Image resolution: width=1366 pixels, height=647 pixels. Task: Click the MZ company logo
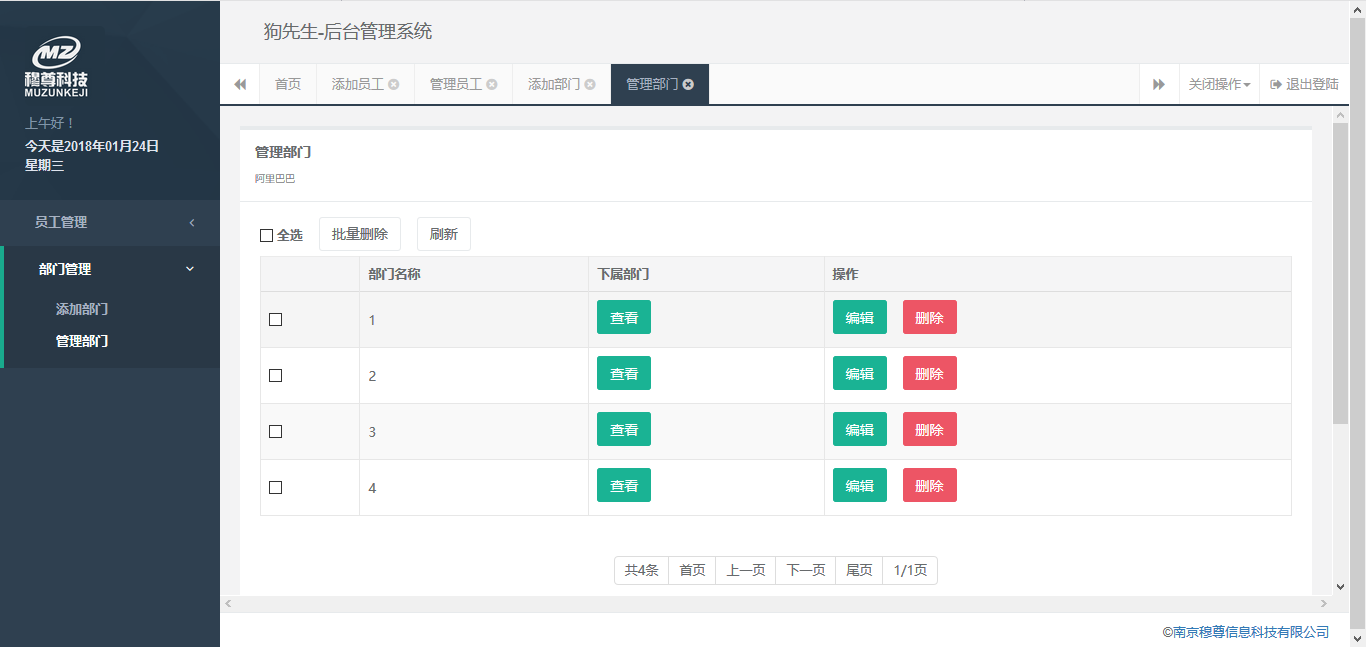[x=56, y=67]
